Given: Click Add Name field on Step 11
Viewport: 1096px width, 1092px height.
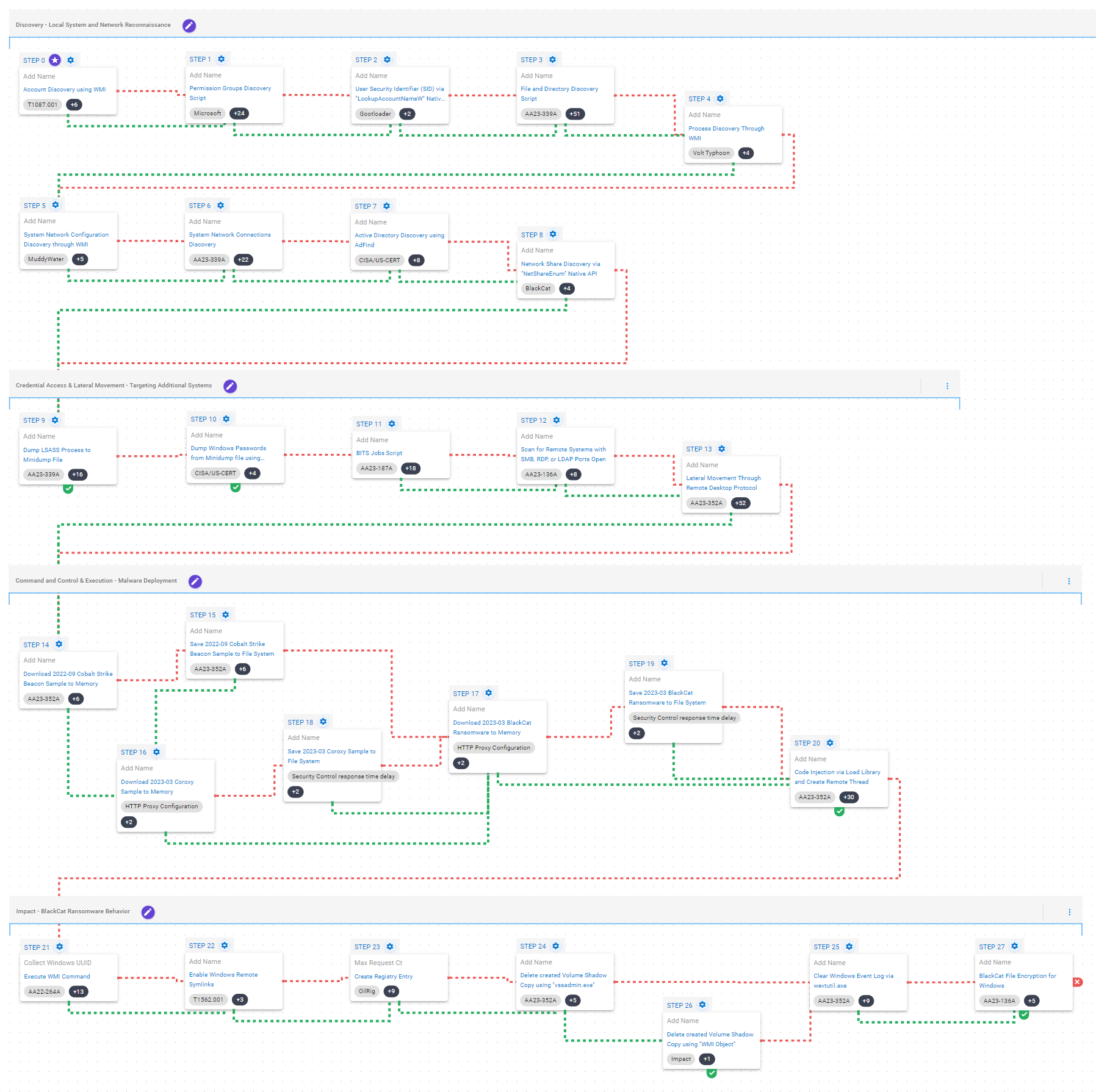Looking at the screenshot, I should coord(372,440).
